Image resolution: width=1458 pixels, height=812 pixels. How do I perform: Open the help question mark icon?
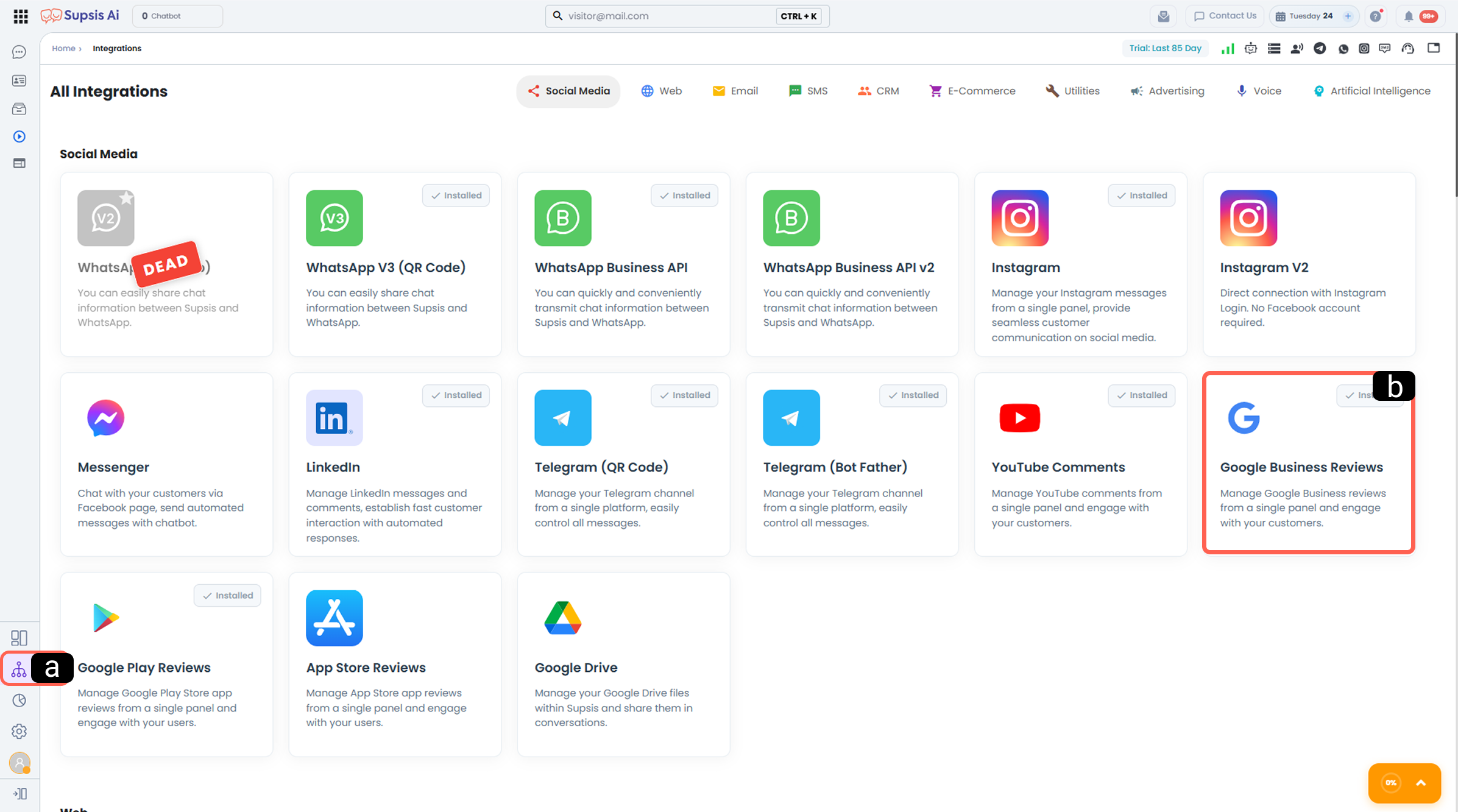1376,16
